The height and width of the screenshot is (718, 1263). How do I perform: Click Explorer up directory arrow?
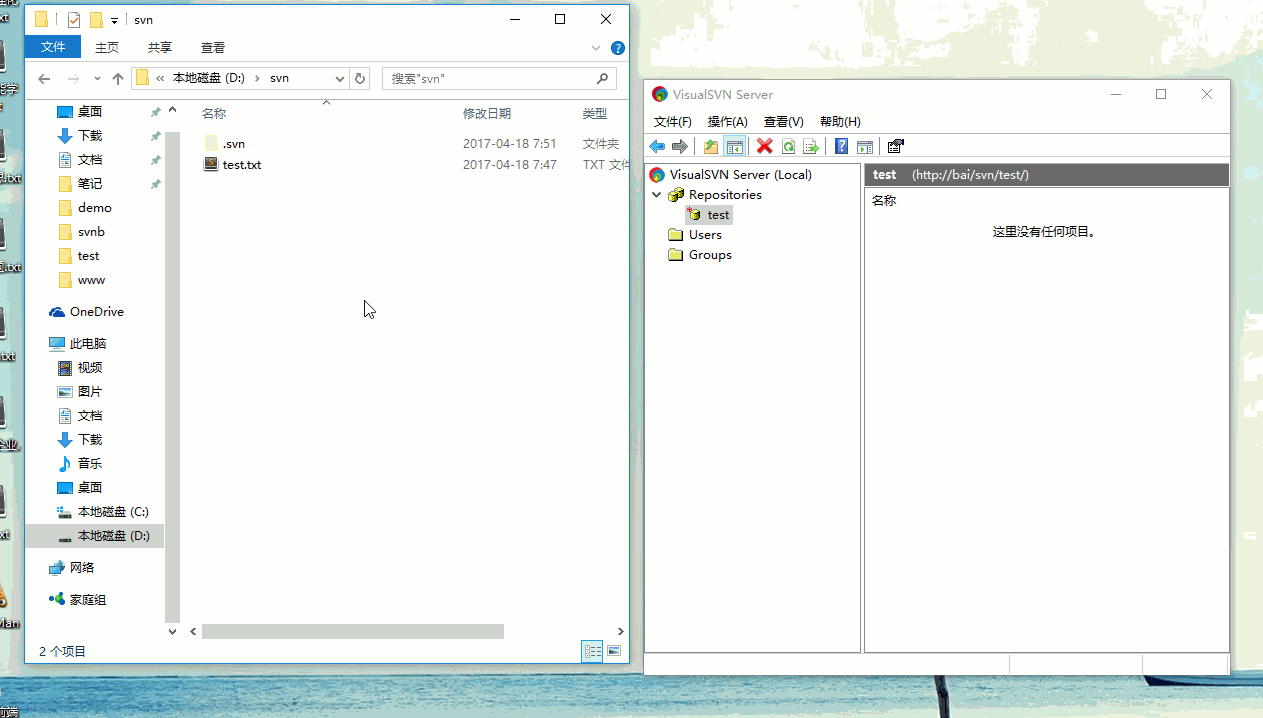coord(118,78)
